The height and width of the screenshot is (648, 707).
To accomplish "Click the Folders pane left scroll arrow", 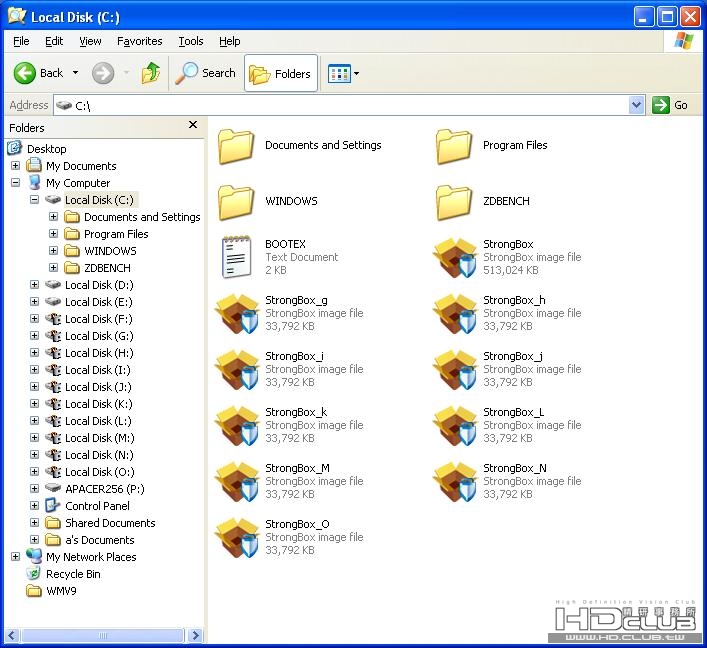I will 12,636.
